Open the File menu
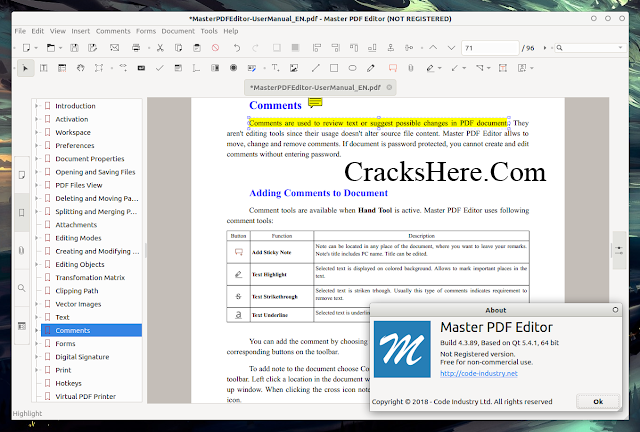640x432 pixels. click(x=20, y=31)
